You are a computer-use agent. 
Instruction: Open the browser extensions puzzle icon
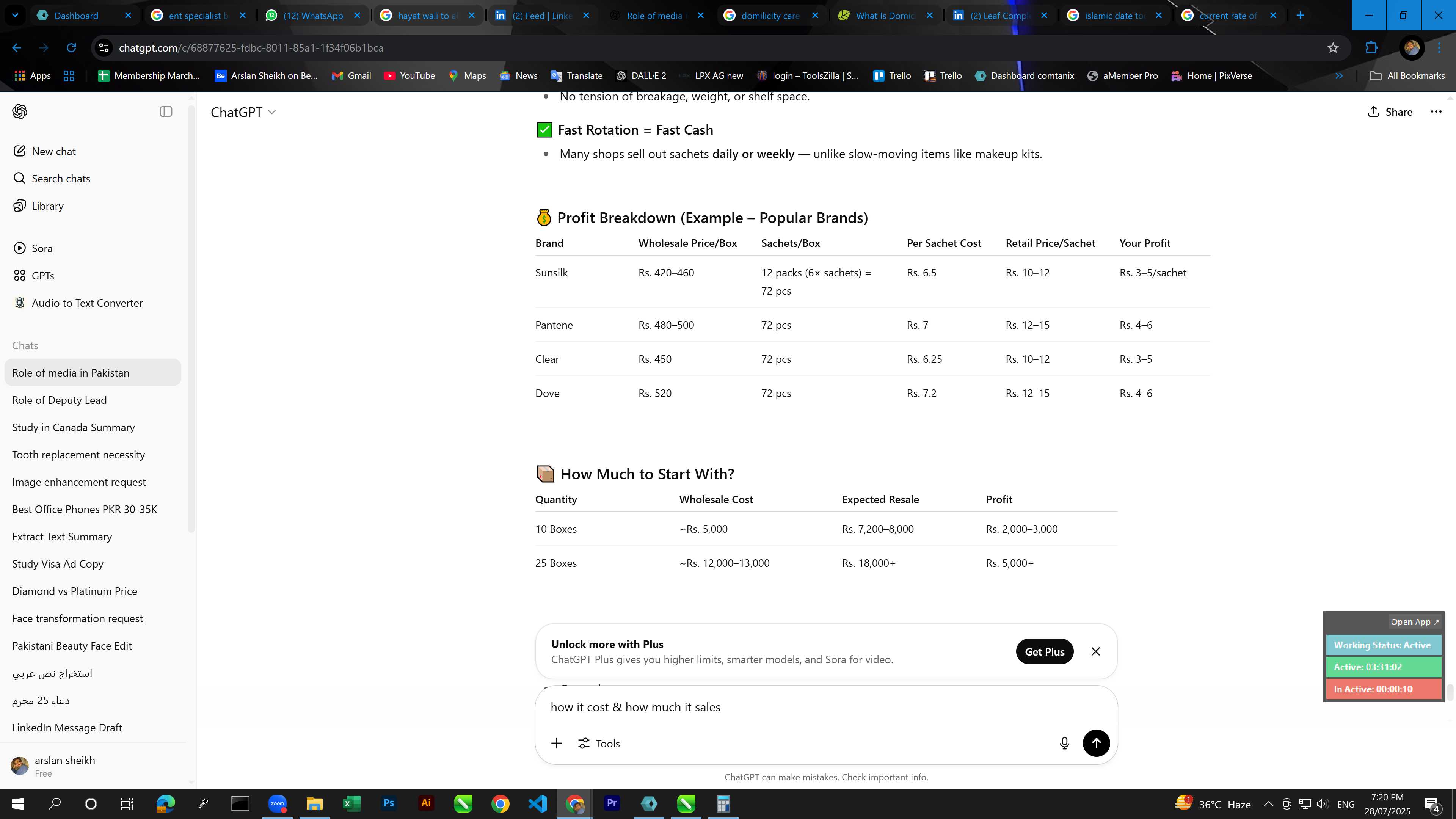click(1371, 47)
